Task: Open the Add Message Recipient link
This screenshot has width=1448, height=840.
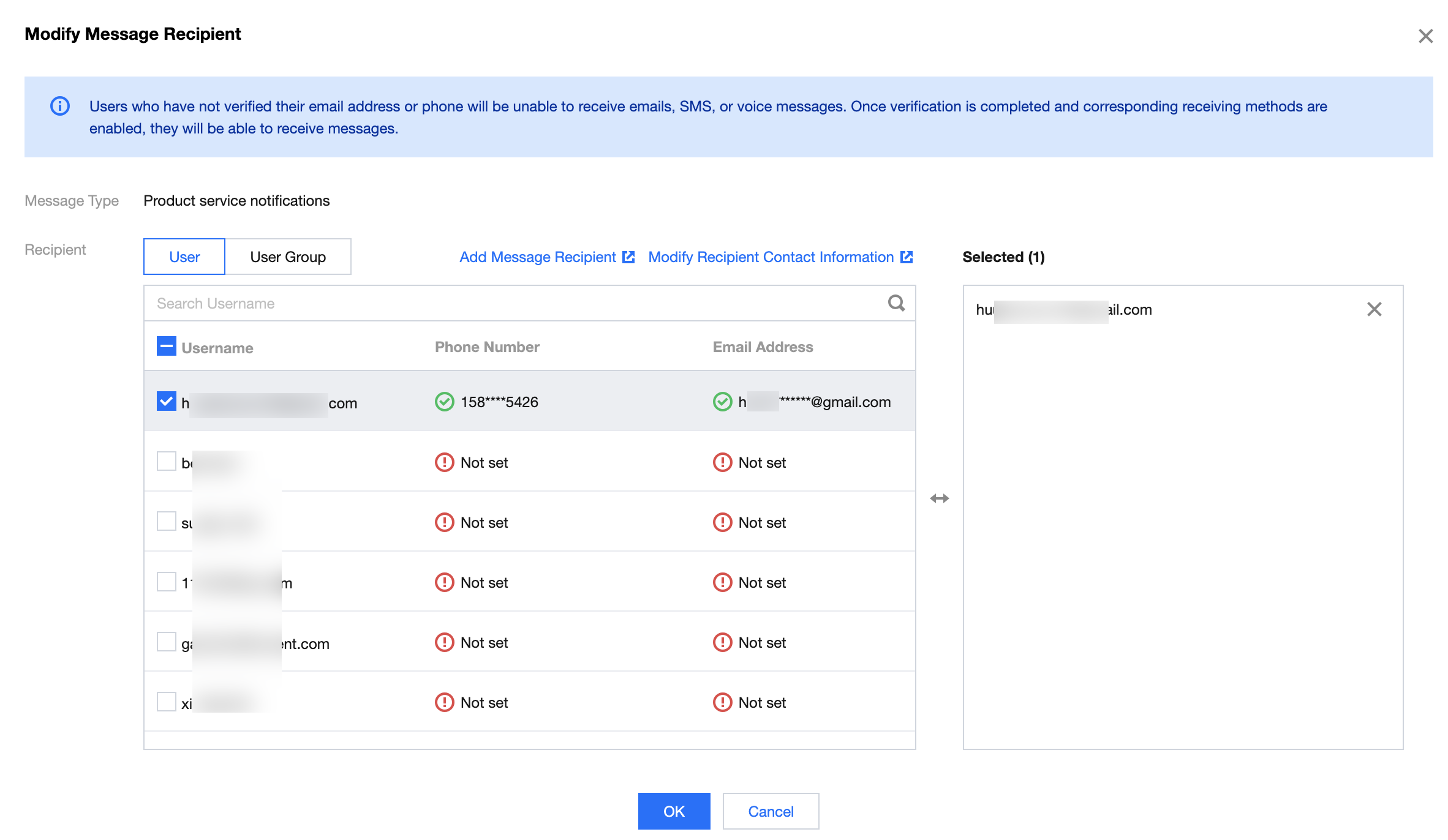Action: (x=538, y=257)
